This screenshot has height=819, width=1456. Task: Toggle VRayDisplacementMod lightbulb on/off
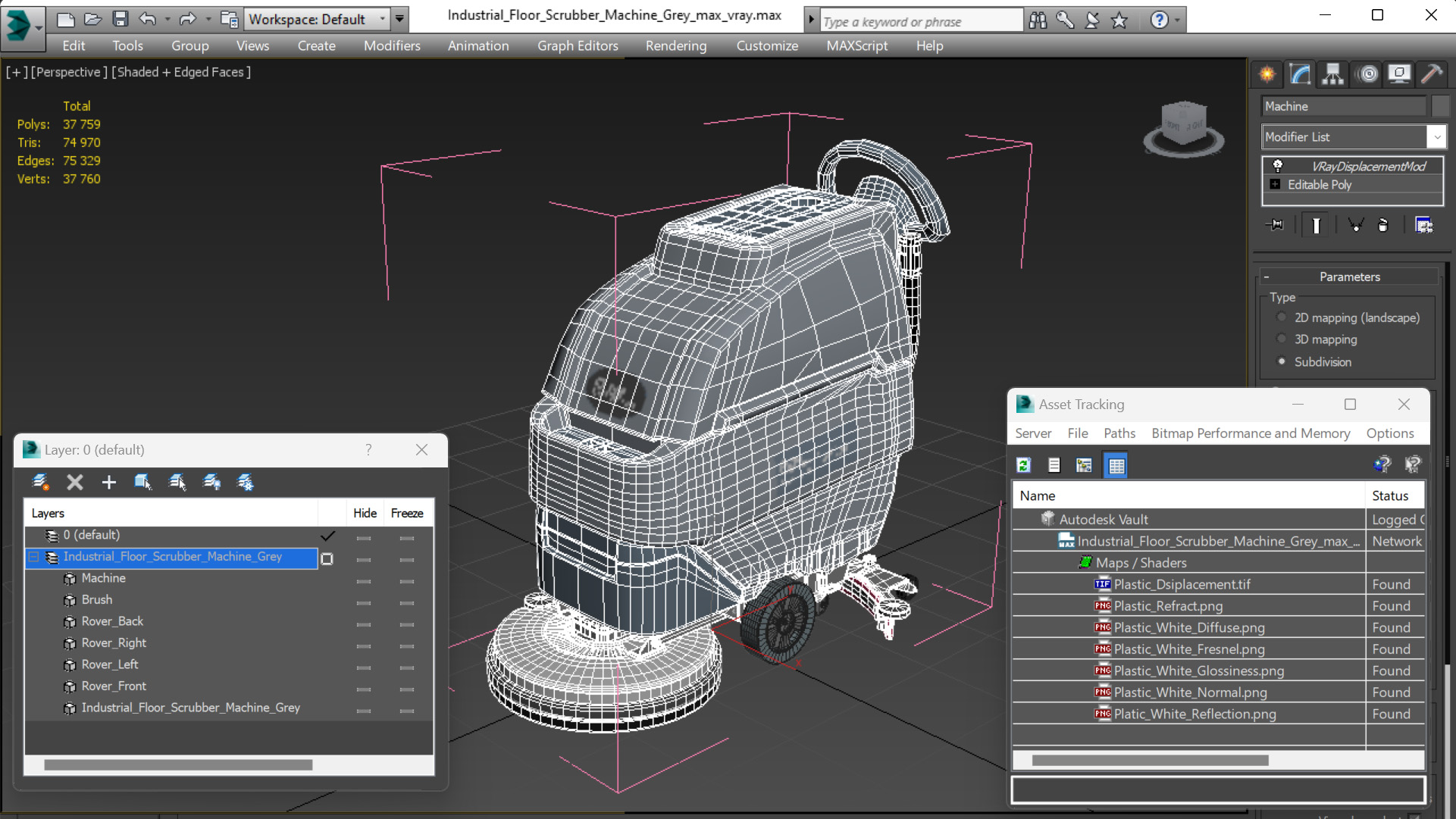click(1278, 166)
